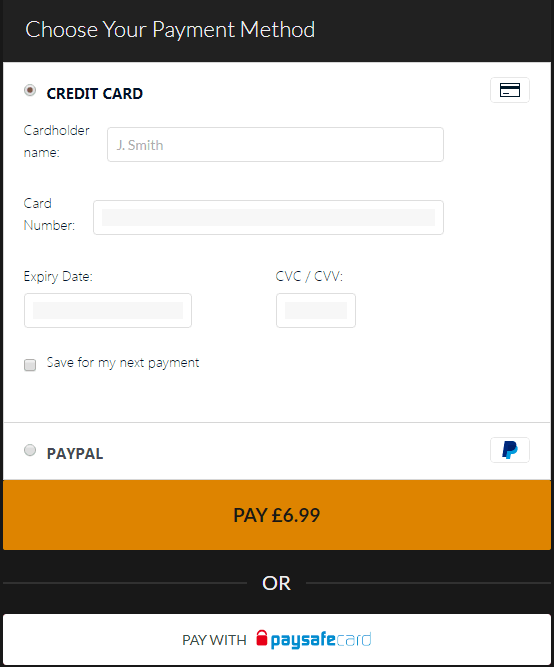Click the Choose Your Payment Method title
The height and width of the screenshot is (667, 554).
point(170,30)
